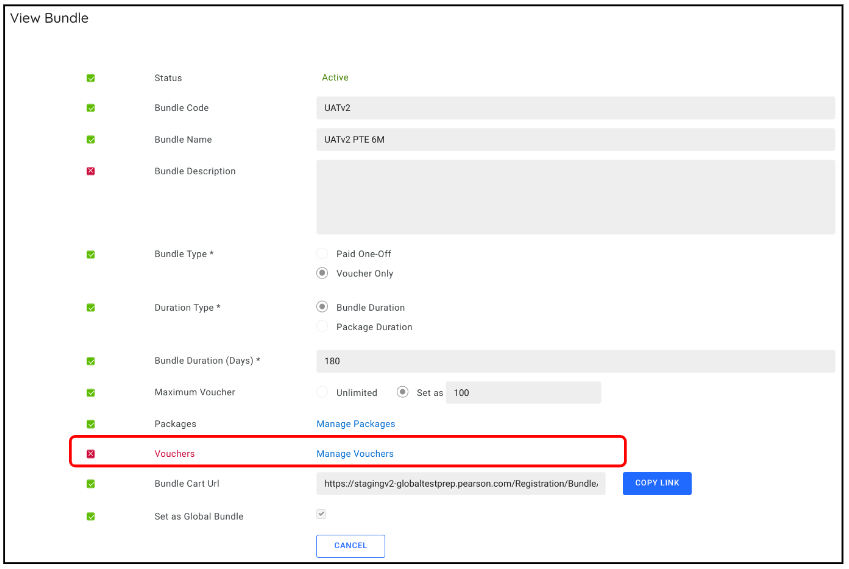Click the green check icon beside Status

click(x=91, y=78)
